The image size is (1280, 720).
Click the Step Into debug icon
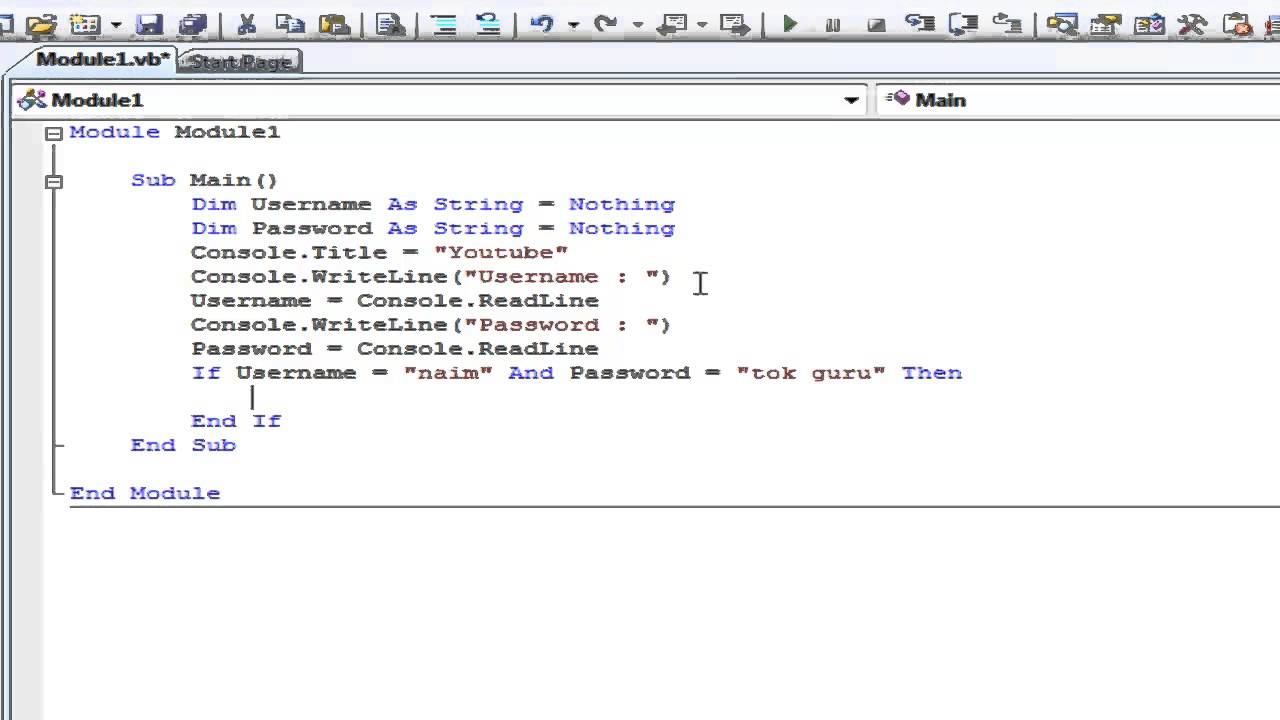920,23
